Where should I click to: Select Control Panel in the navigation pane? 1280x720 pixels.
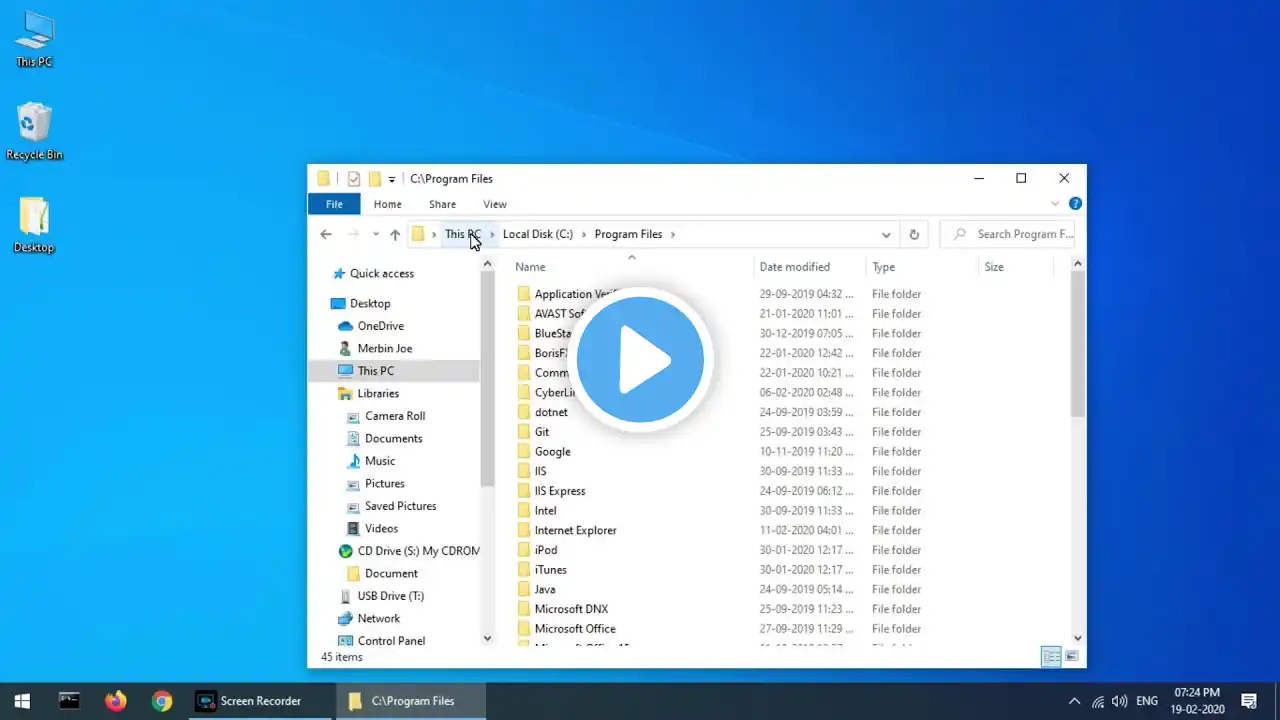click(x=391, y=641)
